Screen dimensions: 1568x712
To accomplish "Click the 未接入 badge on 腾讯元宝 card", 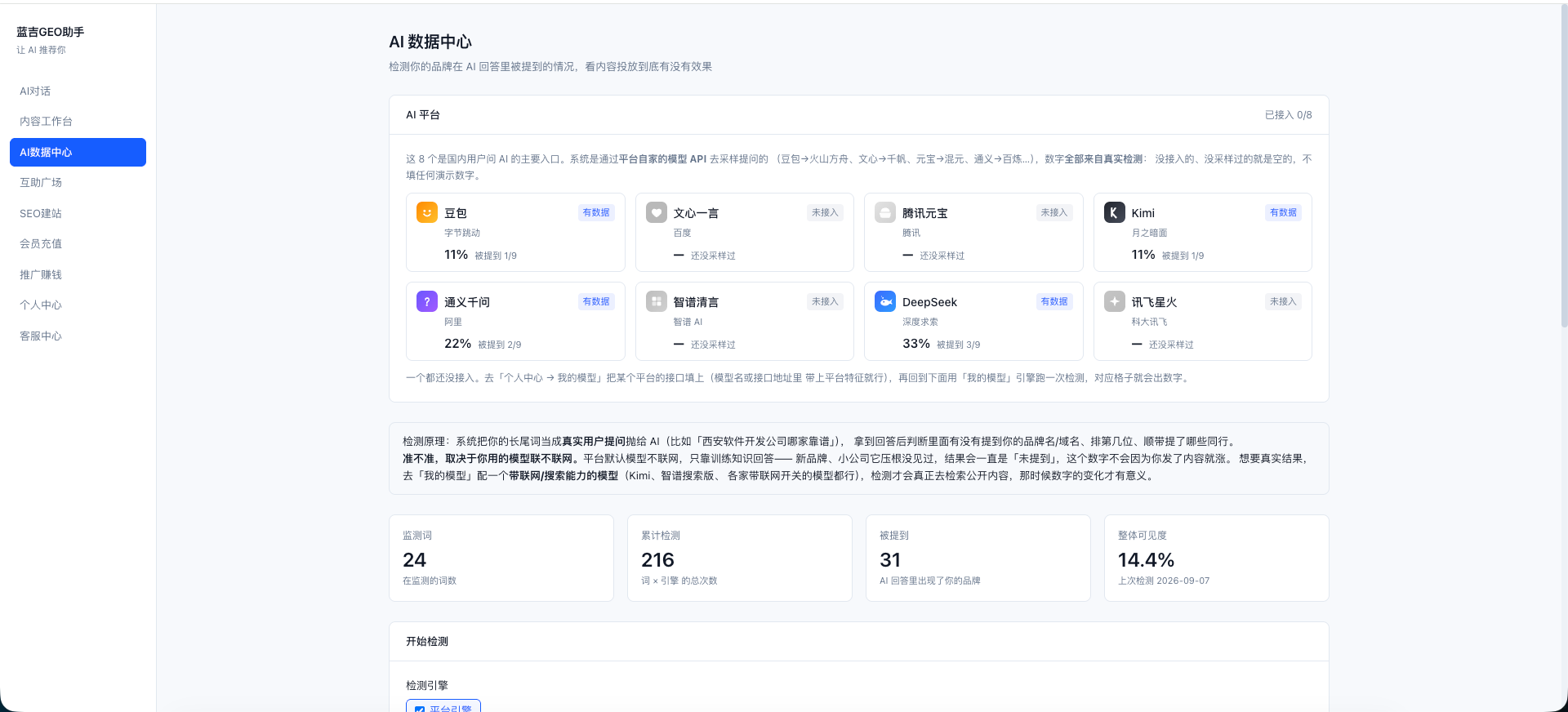I will point(1053,212).
